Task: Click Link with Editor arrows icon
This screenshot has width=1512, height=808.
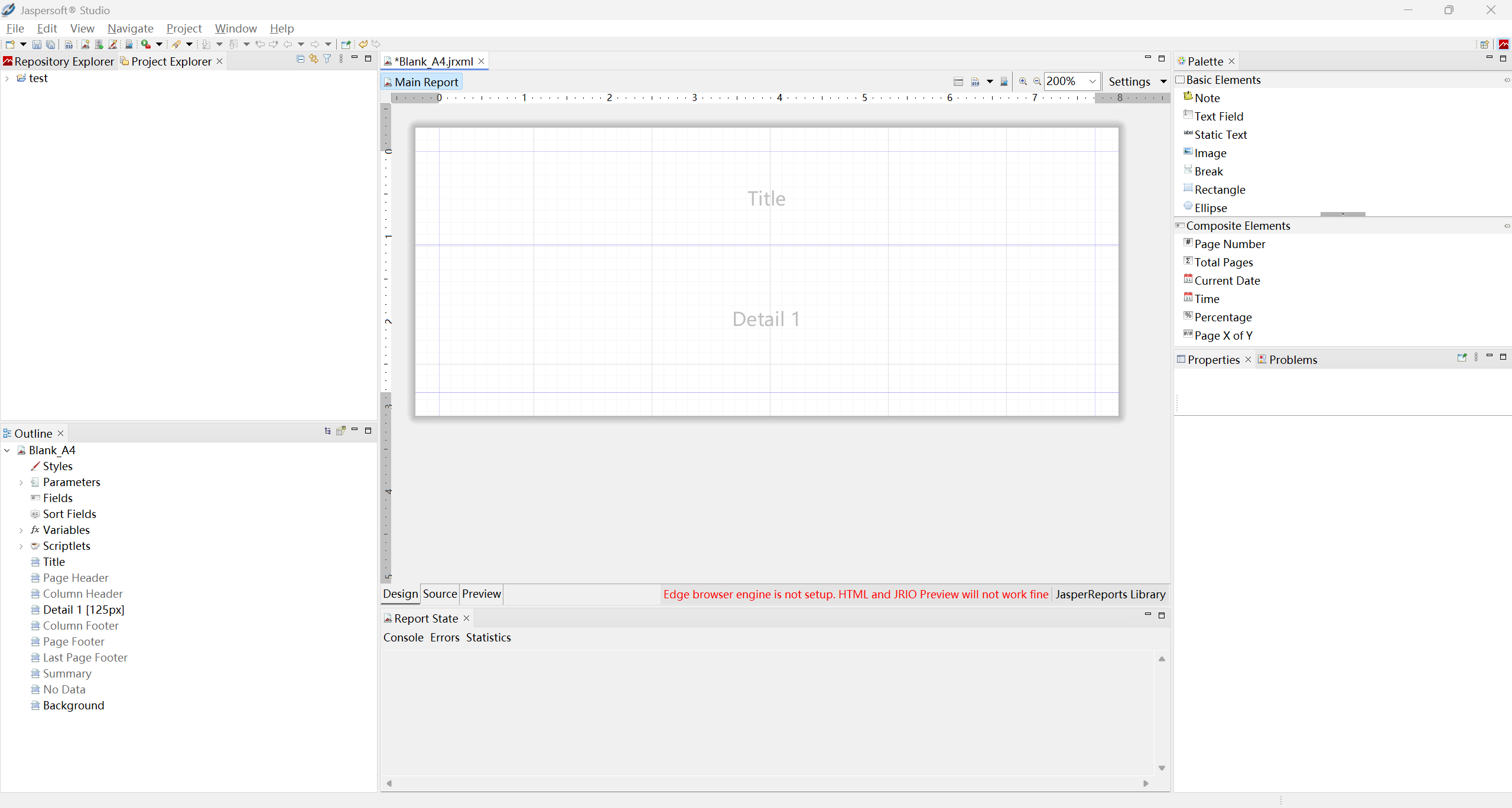Action: tap(314, 59)
